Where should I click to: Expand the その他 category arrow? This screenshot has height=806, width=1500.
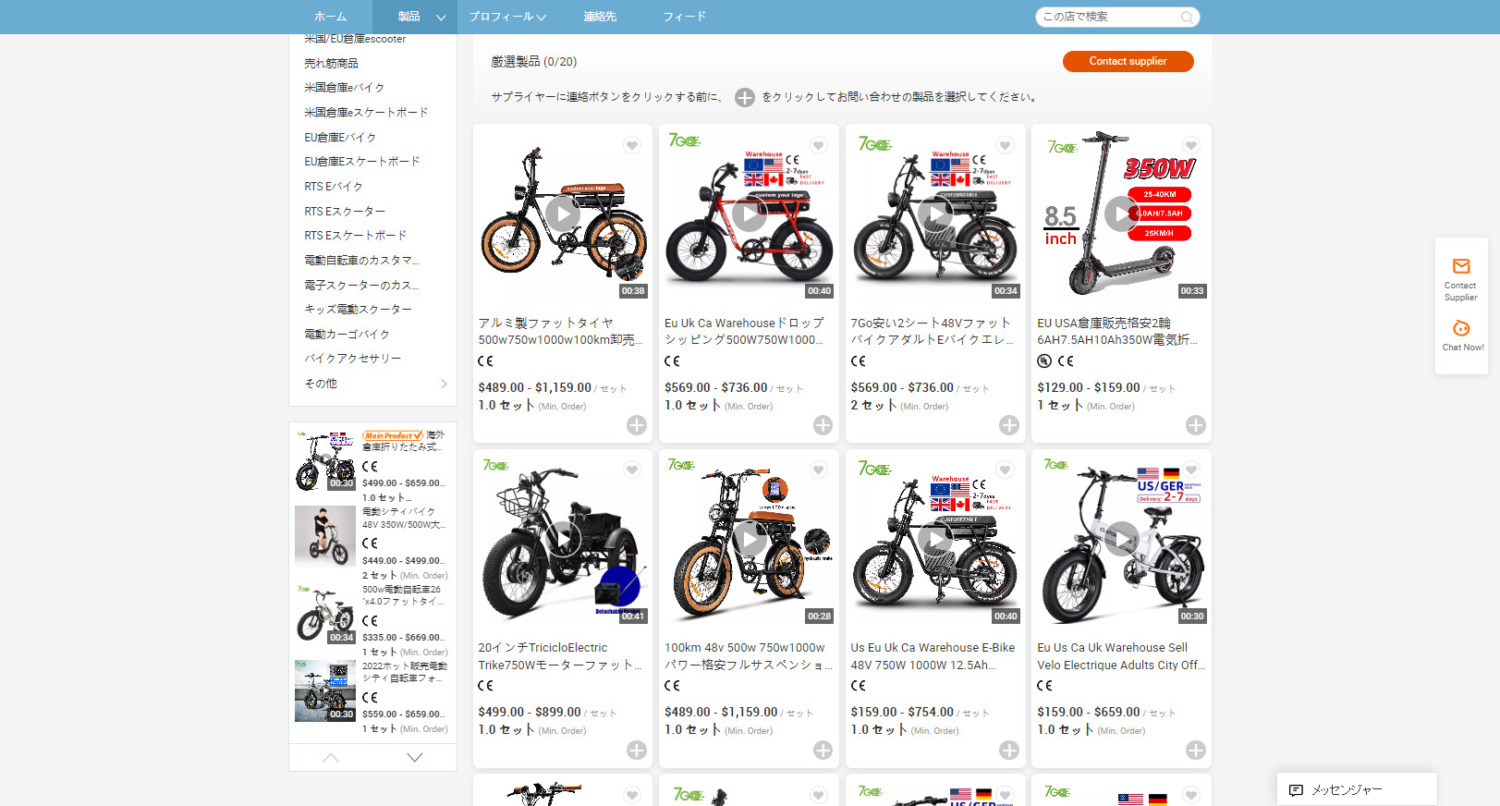tap(444, 384)
